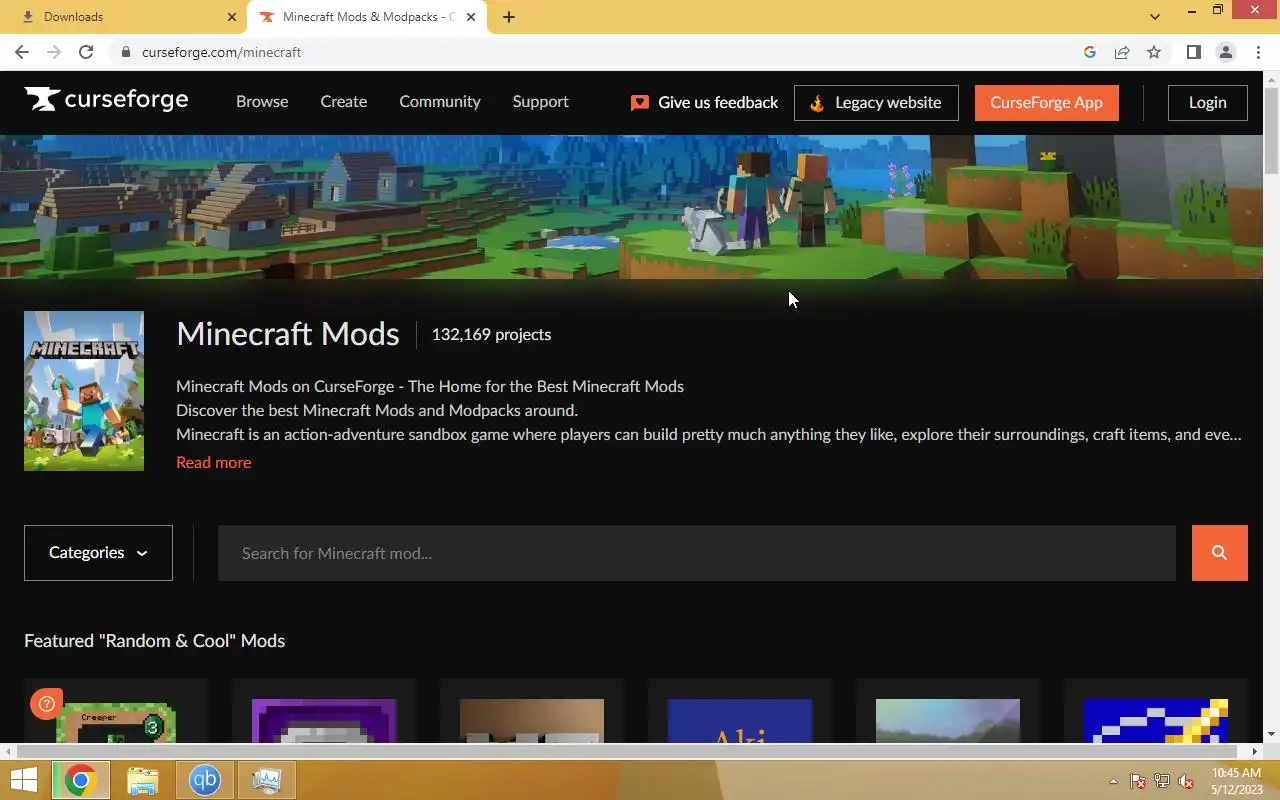The height and width of the screenshot is (800, 1280).
Task: Click the Google icon in the address bar
Action: (x=1090, y=52)
